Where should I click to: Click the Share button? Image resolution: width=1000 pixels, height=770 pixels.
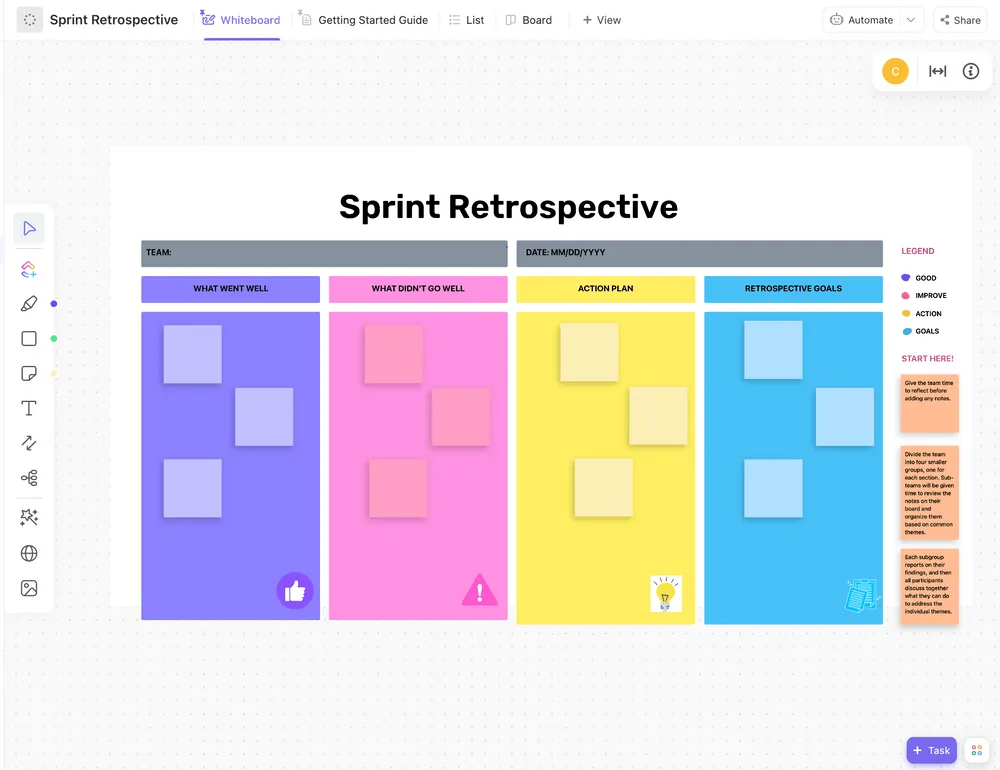click(x=960, y=20)
